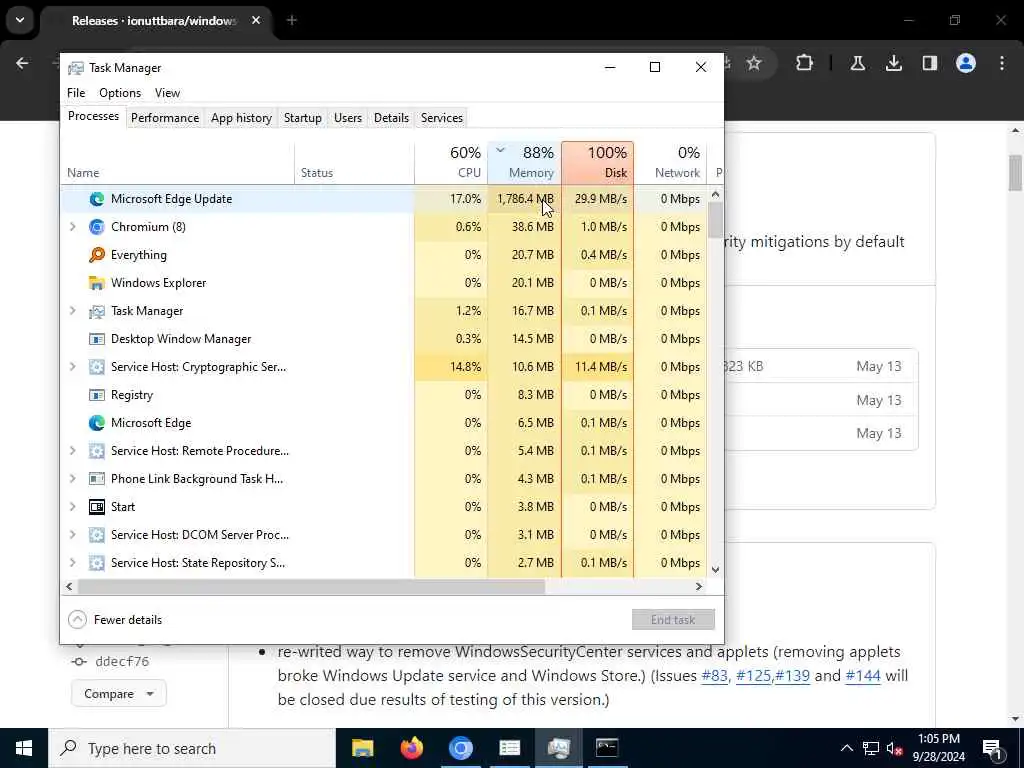Click the taskbar search box
Viewport: 1024px width, 768px height.
(x=192, y=748)
